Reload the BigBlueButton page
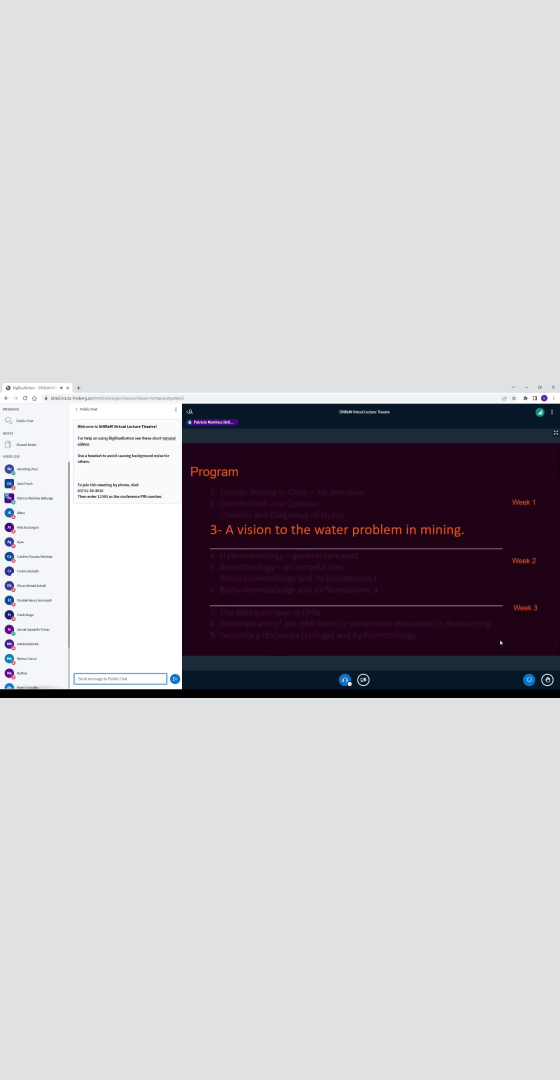 (25, 398)
